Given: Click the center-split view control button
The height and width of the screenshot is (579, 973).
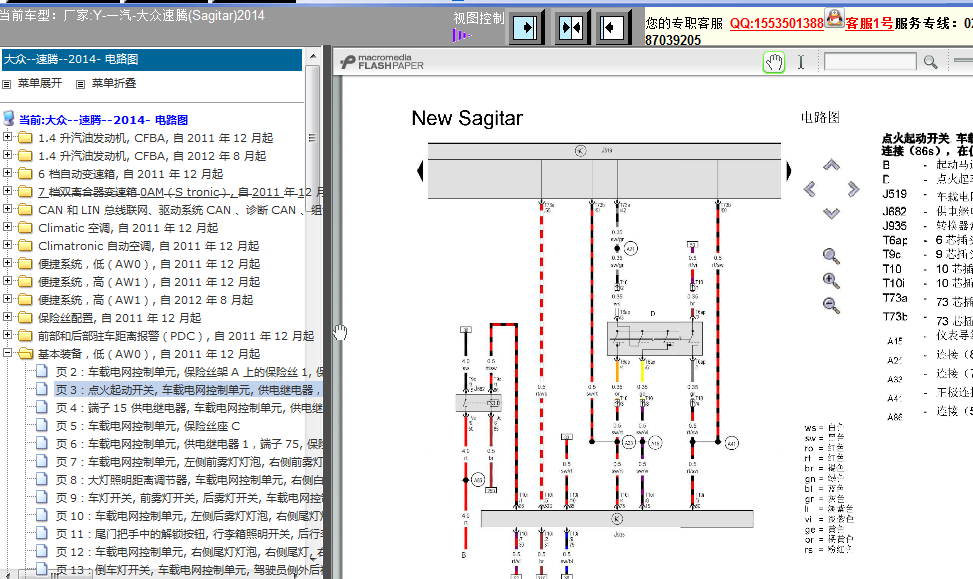Looking at the screenshot, I should [x=571, y=27].
